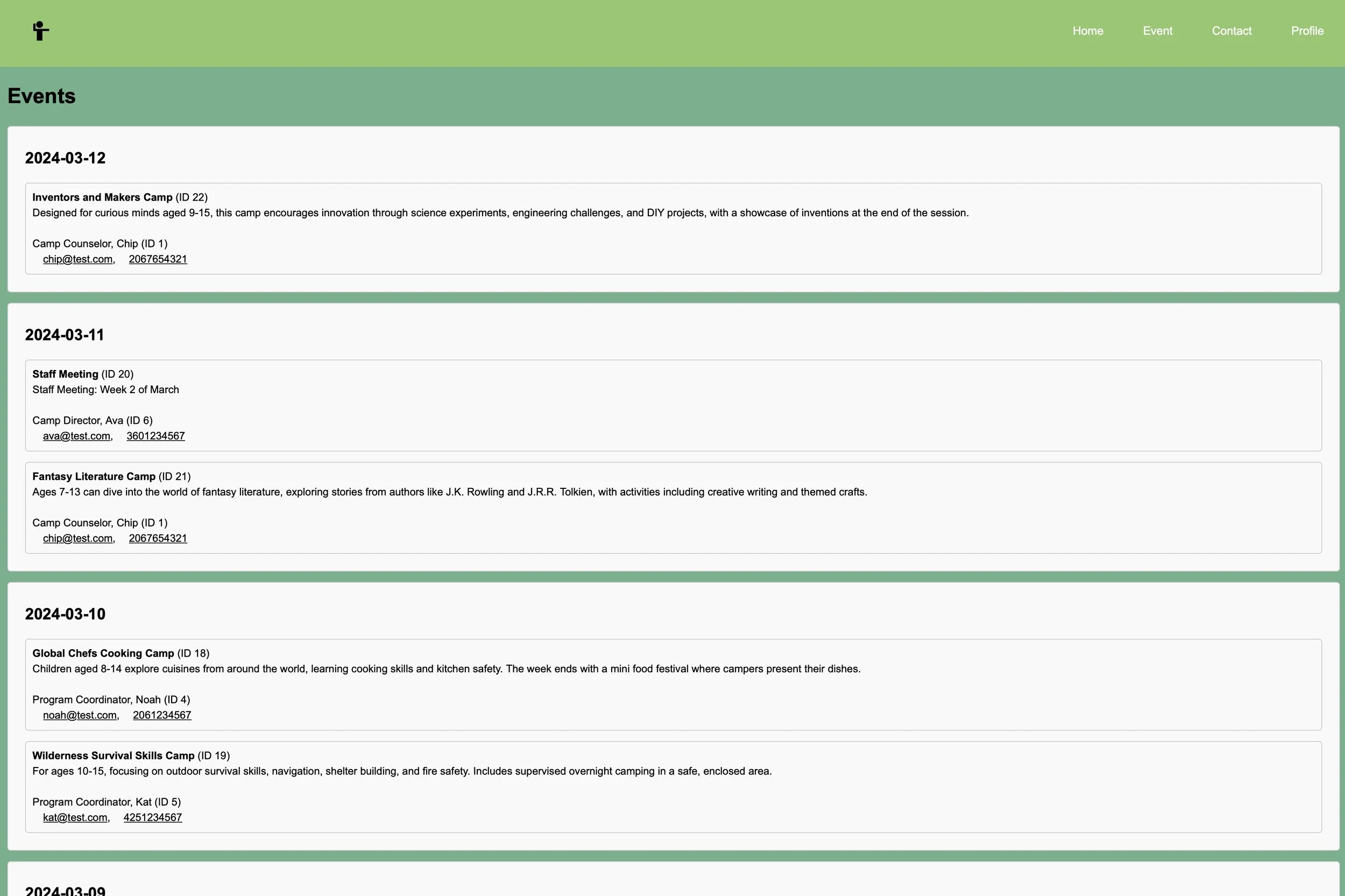Click ava@test.com email link
Screen dimensions: 1345x896
pyautogui.click(x=76, y=436)
